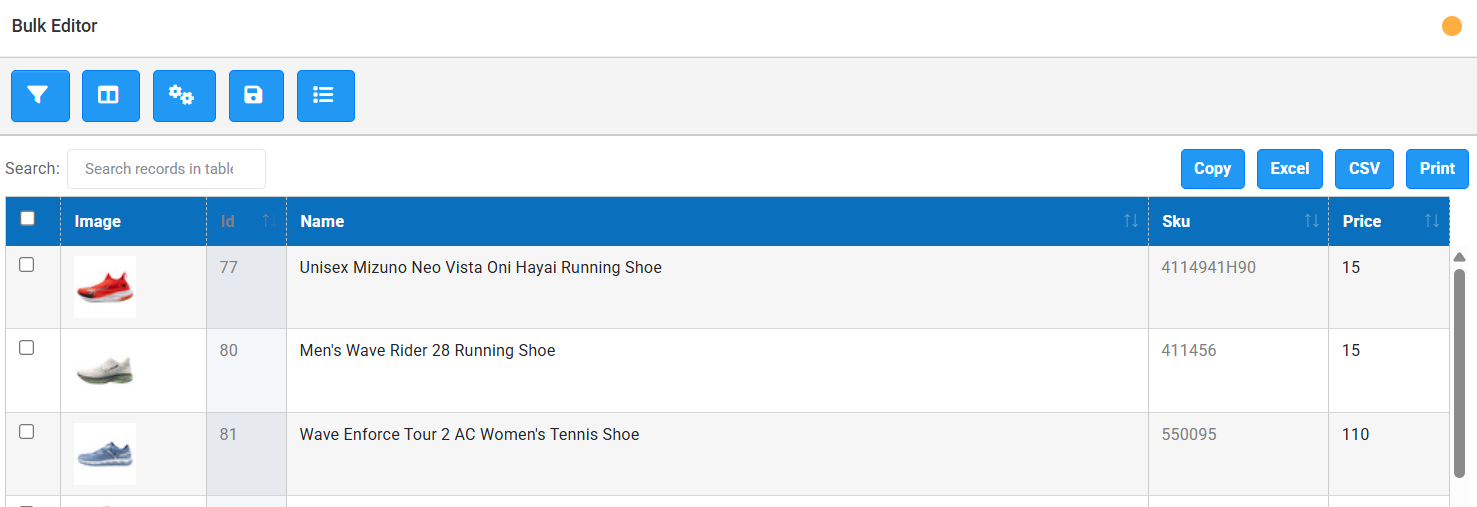The width and height of the screenshot is (1477, 507).
Task: Export table using the CSV button
Action: click(1364, 169)
